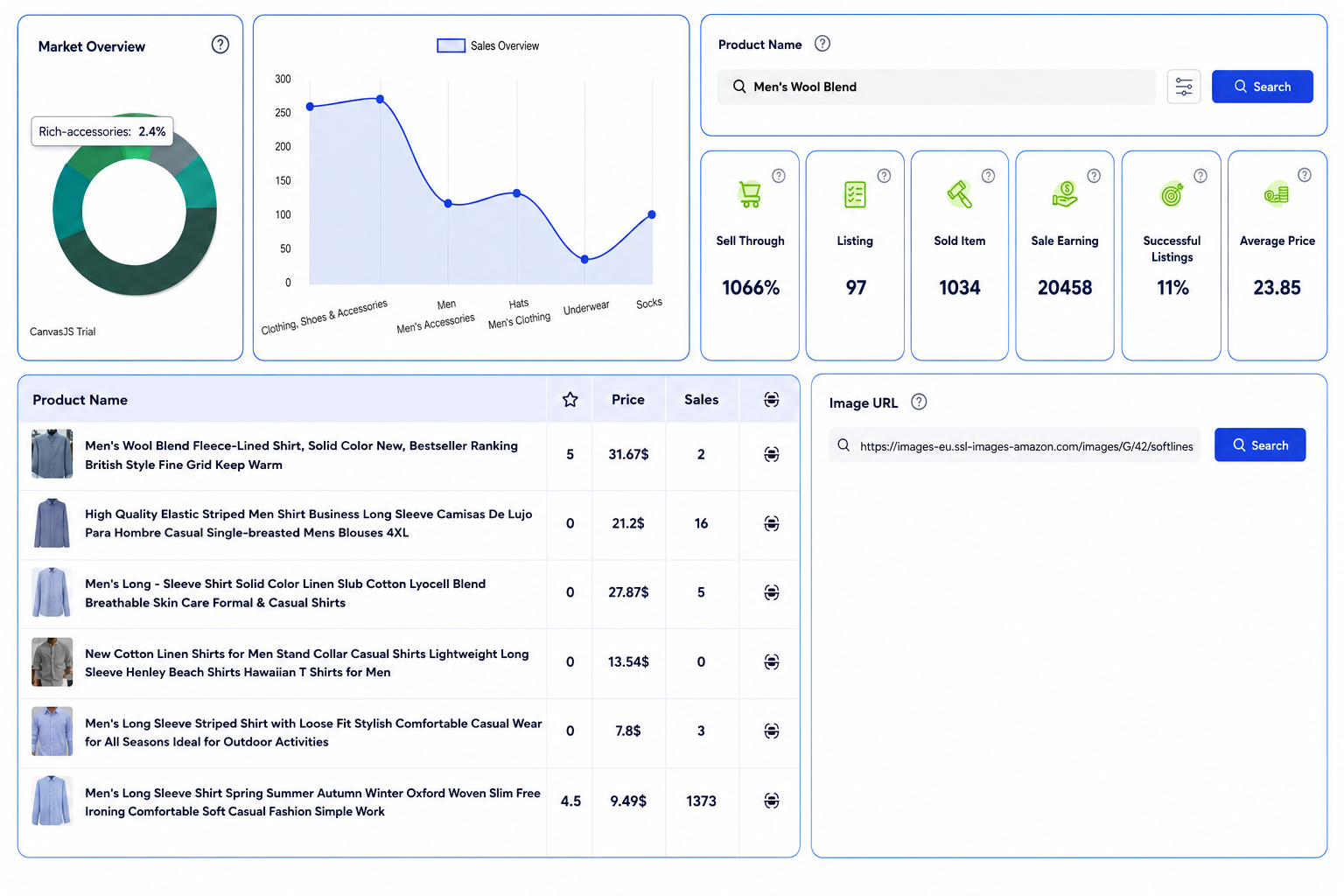This screenshot has height=896, width=1344.
Task: Click action icon for Linen Slub Cotton Lycocell shirt
Action: click(771, 592)
